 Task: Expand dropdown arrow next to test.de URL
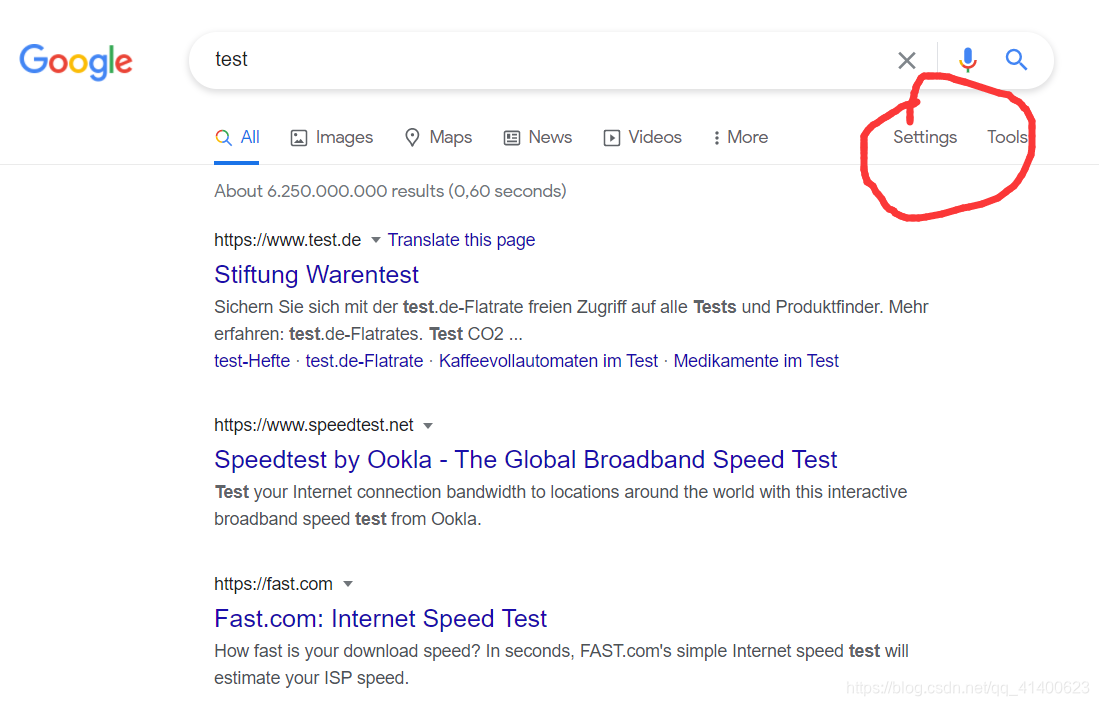pos(376,240)
